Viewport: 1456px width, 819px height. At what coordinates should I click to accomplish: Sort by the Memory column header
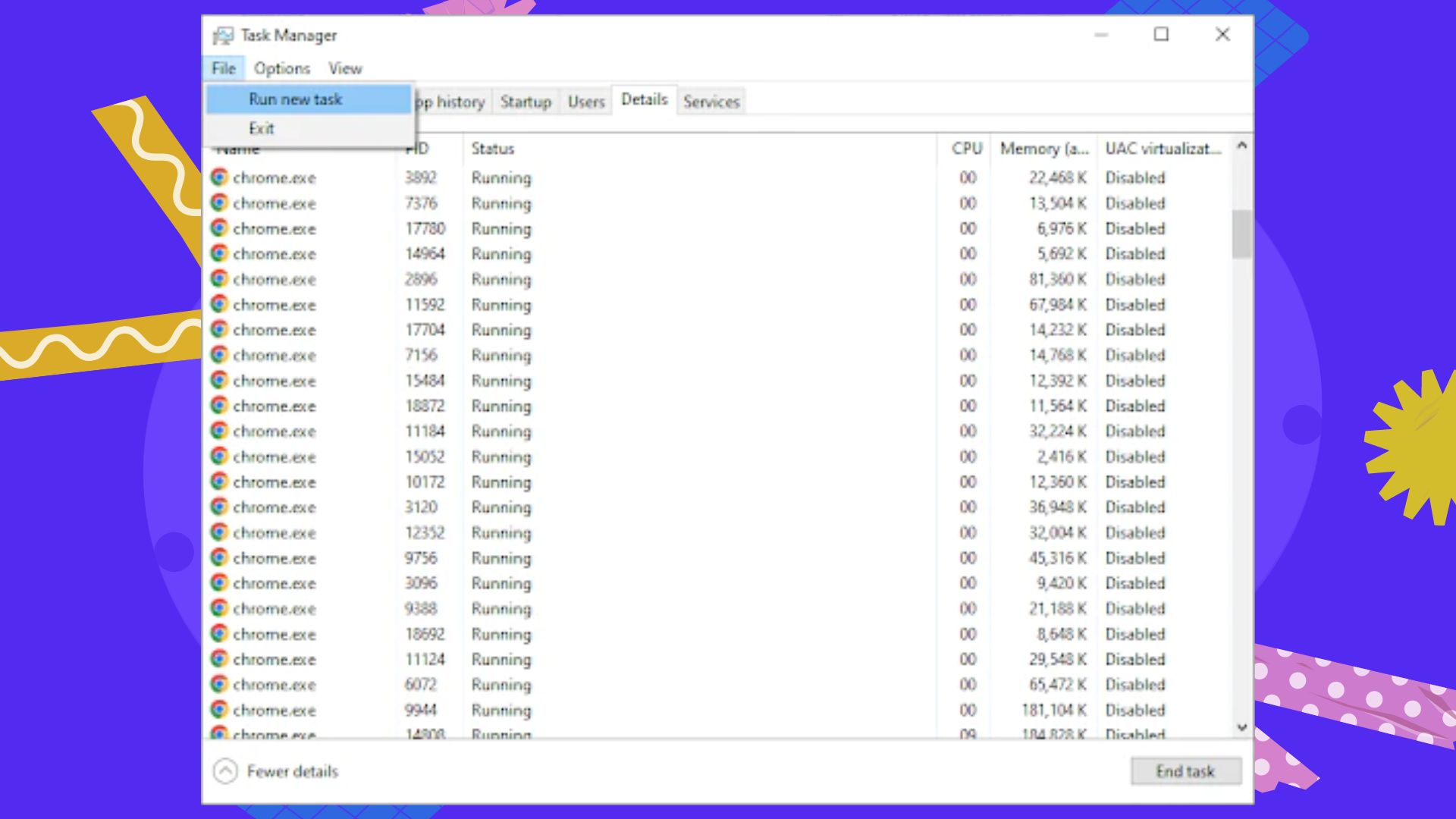[1044, 149]
